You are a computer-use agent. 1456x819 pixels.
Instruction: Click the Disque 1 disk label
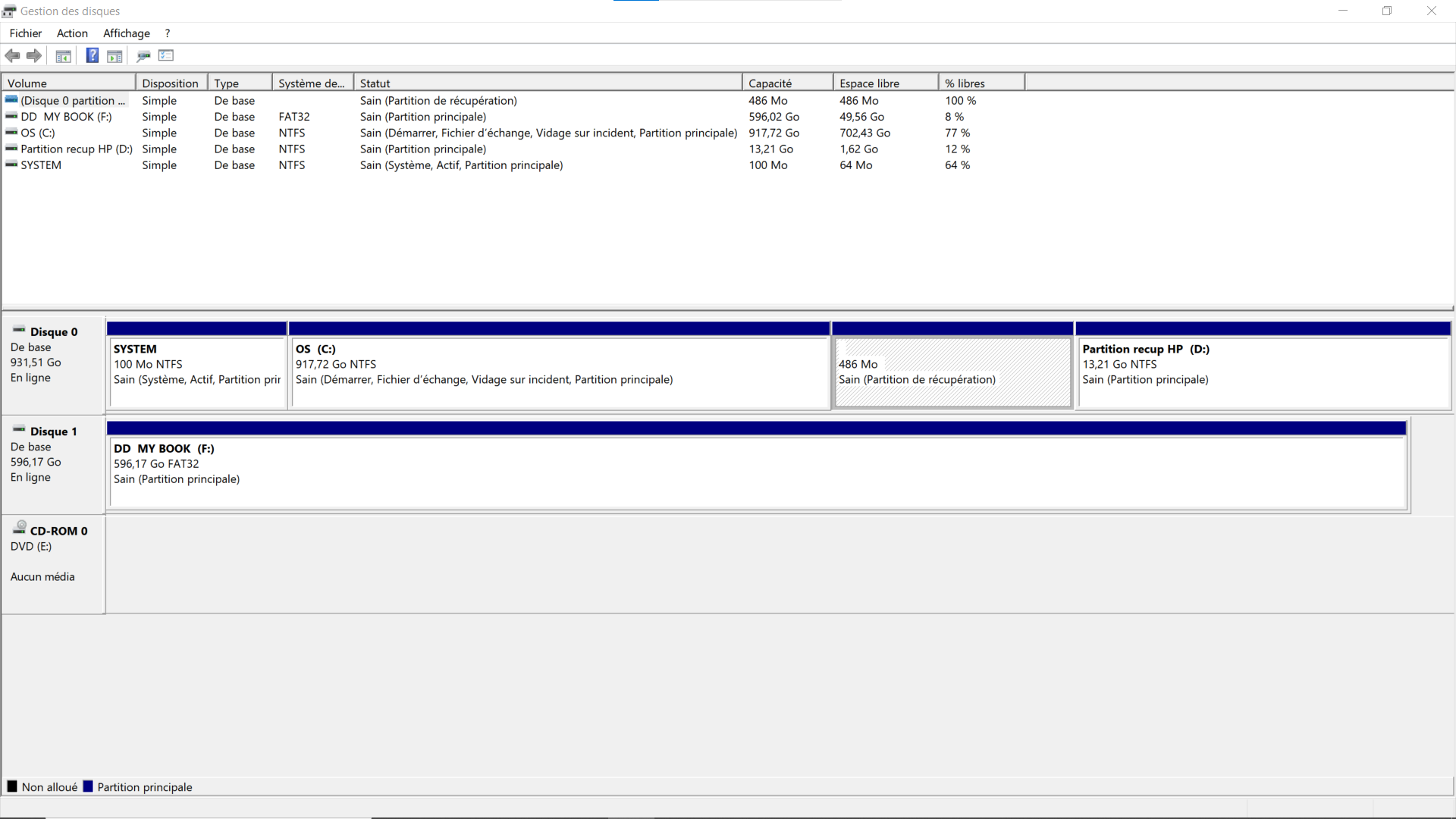click(53, 431)
